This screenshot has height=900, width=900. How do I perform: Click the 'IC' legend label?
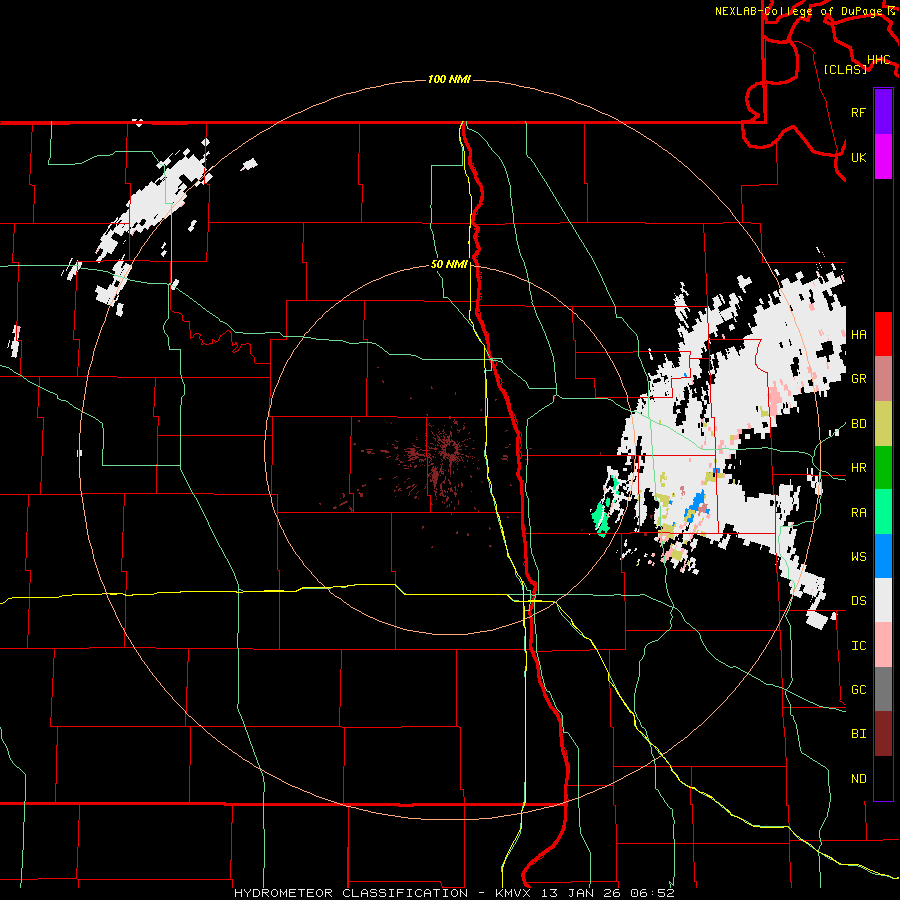point(858,646)
